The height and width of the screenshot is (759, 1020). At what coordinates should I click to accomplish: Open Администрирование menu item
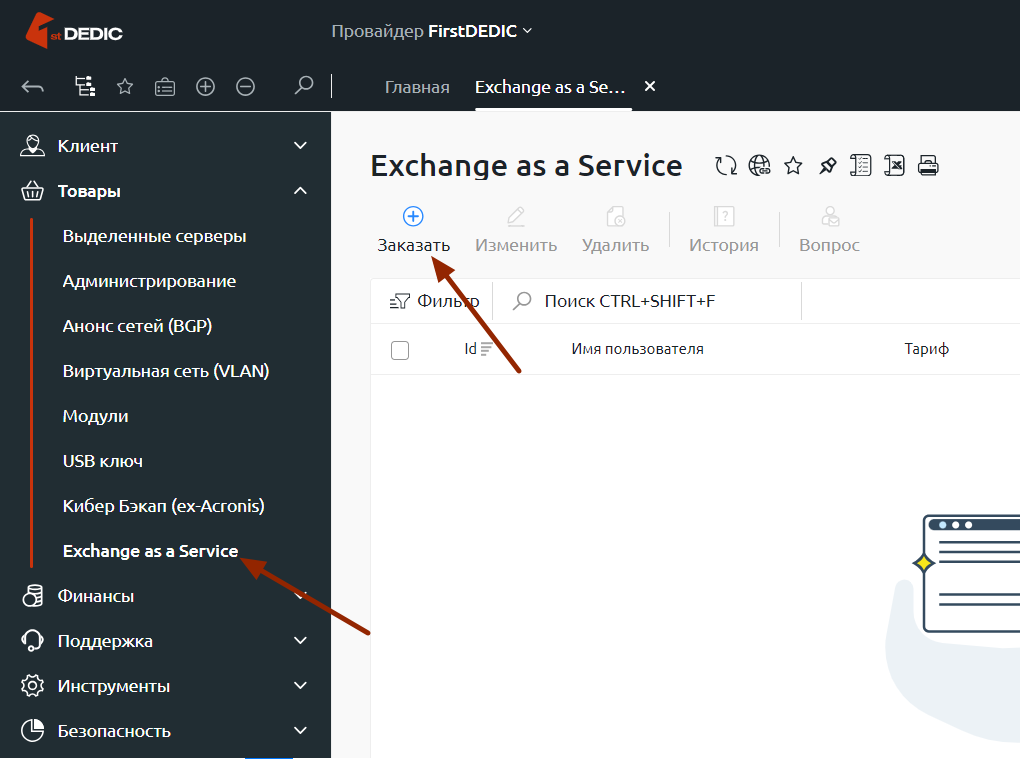[149, 282]
